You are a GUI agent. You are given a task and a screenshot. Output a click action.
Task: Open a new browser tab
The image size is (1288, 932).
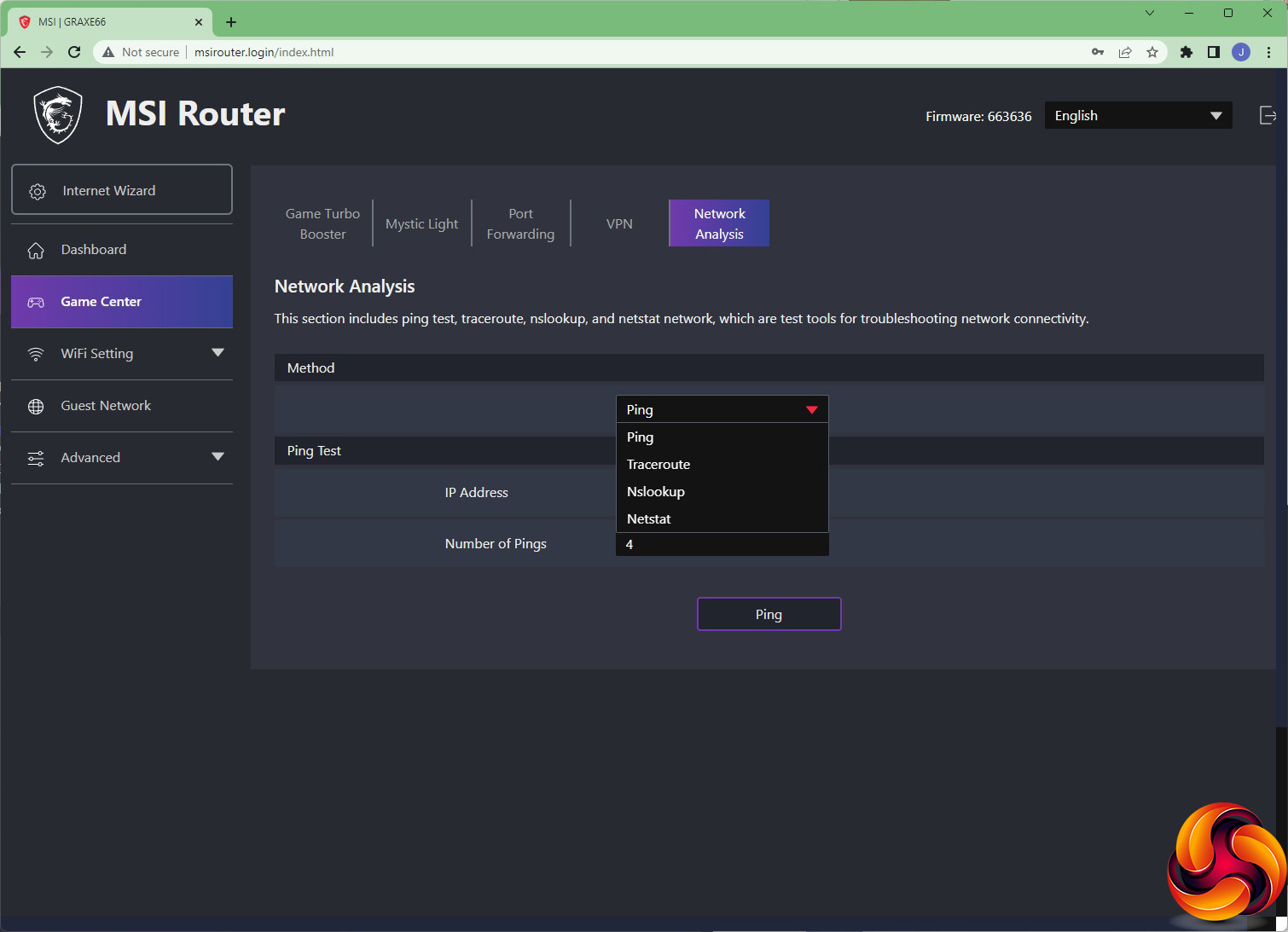(231, 22)
